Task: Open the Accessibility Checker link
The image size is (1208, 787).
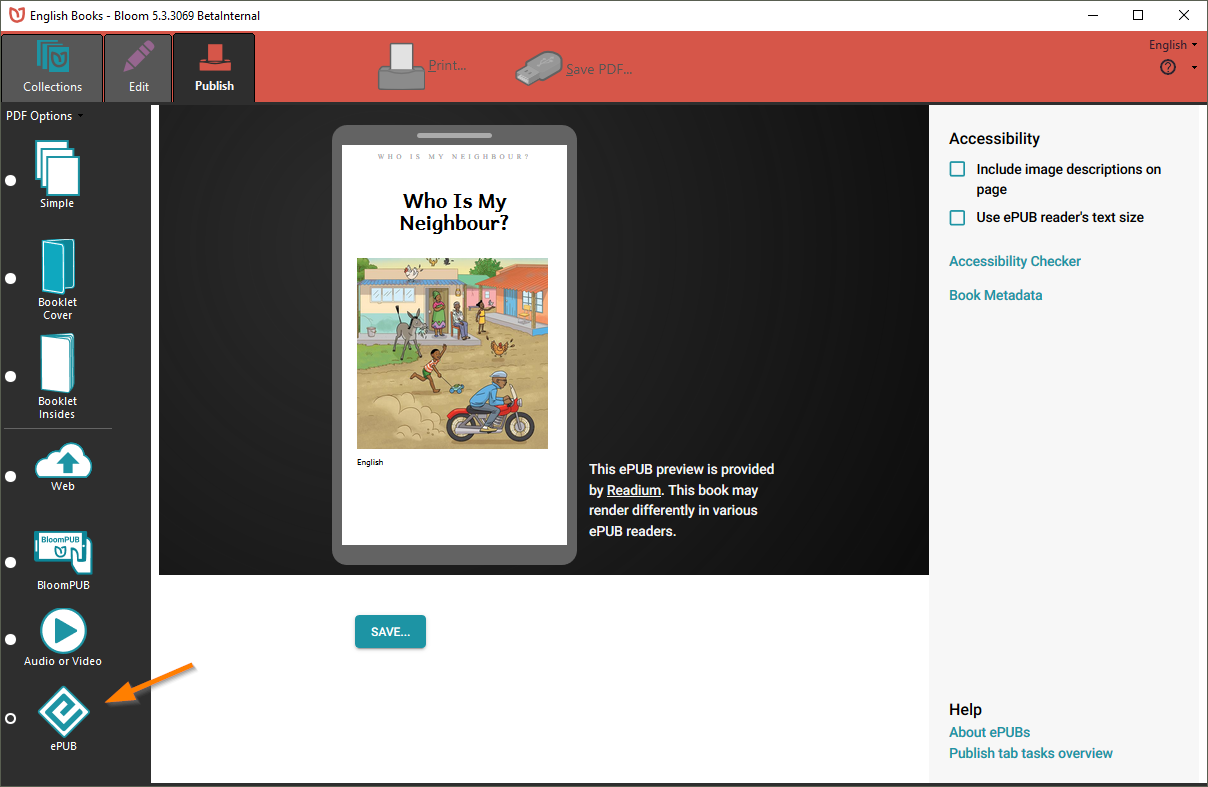Action: 1014,261
